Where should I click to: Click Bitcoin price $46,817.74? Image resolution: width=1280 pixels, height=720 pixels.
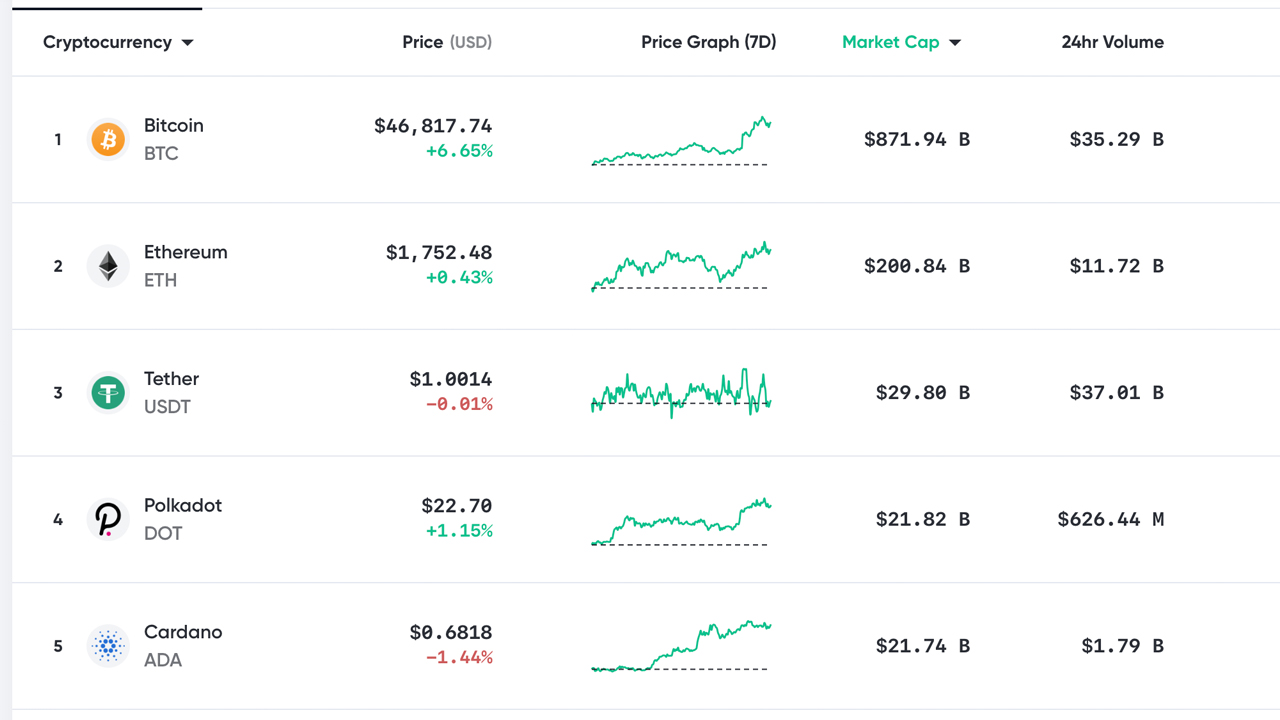click(433, 126)
